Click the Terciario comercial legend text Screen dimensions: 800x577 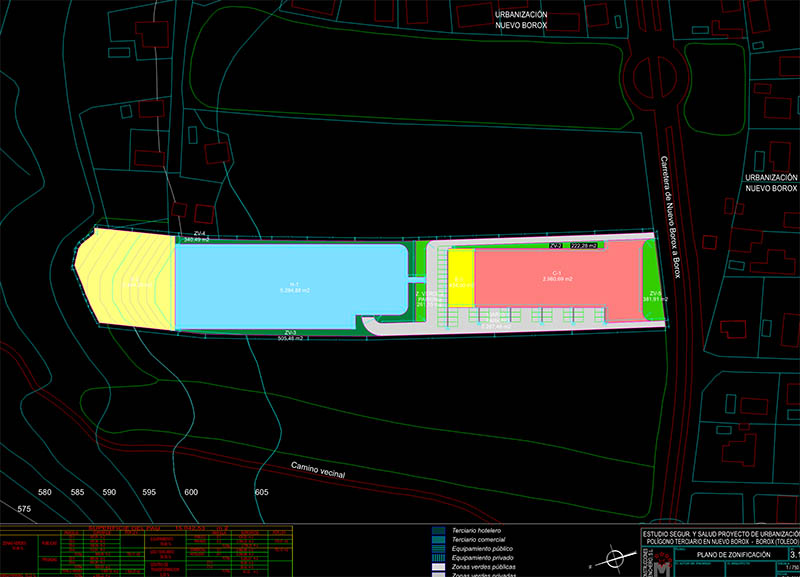click(x=479, y=540)
